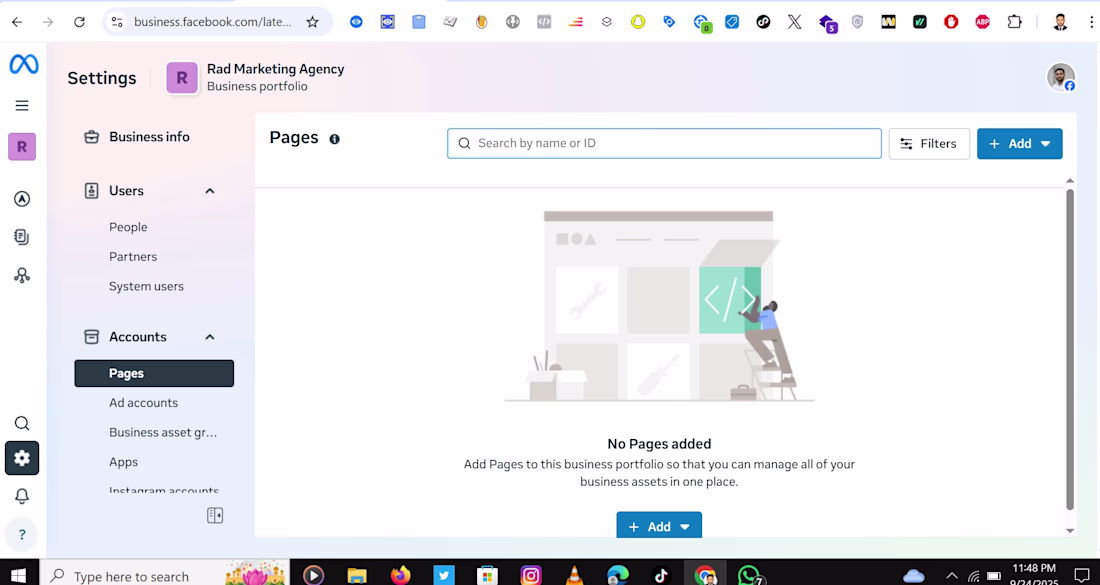Bookmark this page with star icon
The image size is (1100, 585).
[x=313, y=22]
